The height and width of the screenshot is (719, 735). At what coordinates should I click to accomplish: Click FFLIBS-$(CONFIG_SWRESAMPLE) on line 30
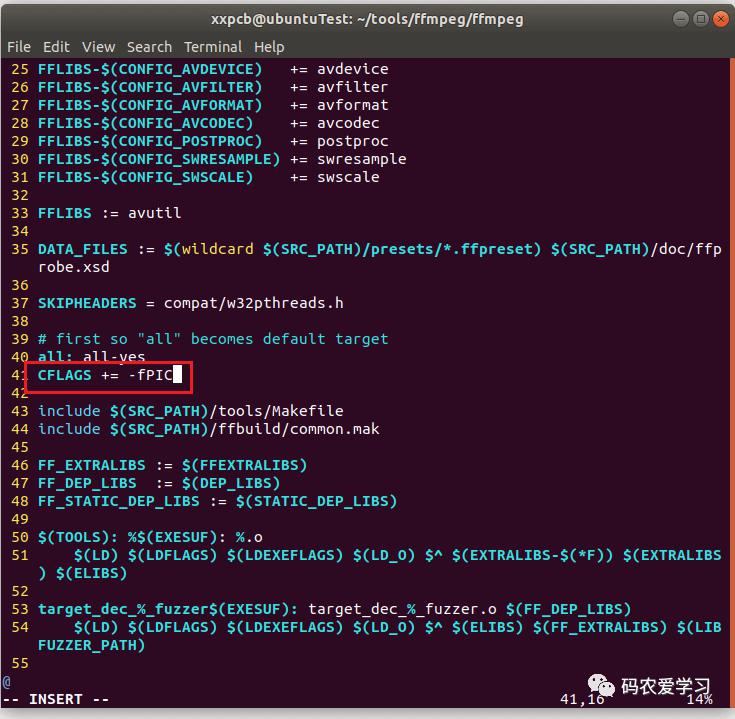coord(158,159)
